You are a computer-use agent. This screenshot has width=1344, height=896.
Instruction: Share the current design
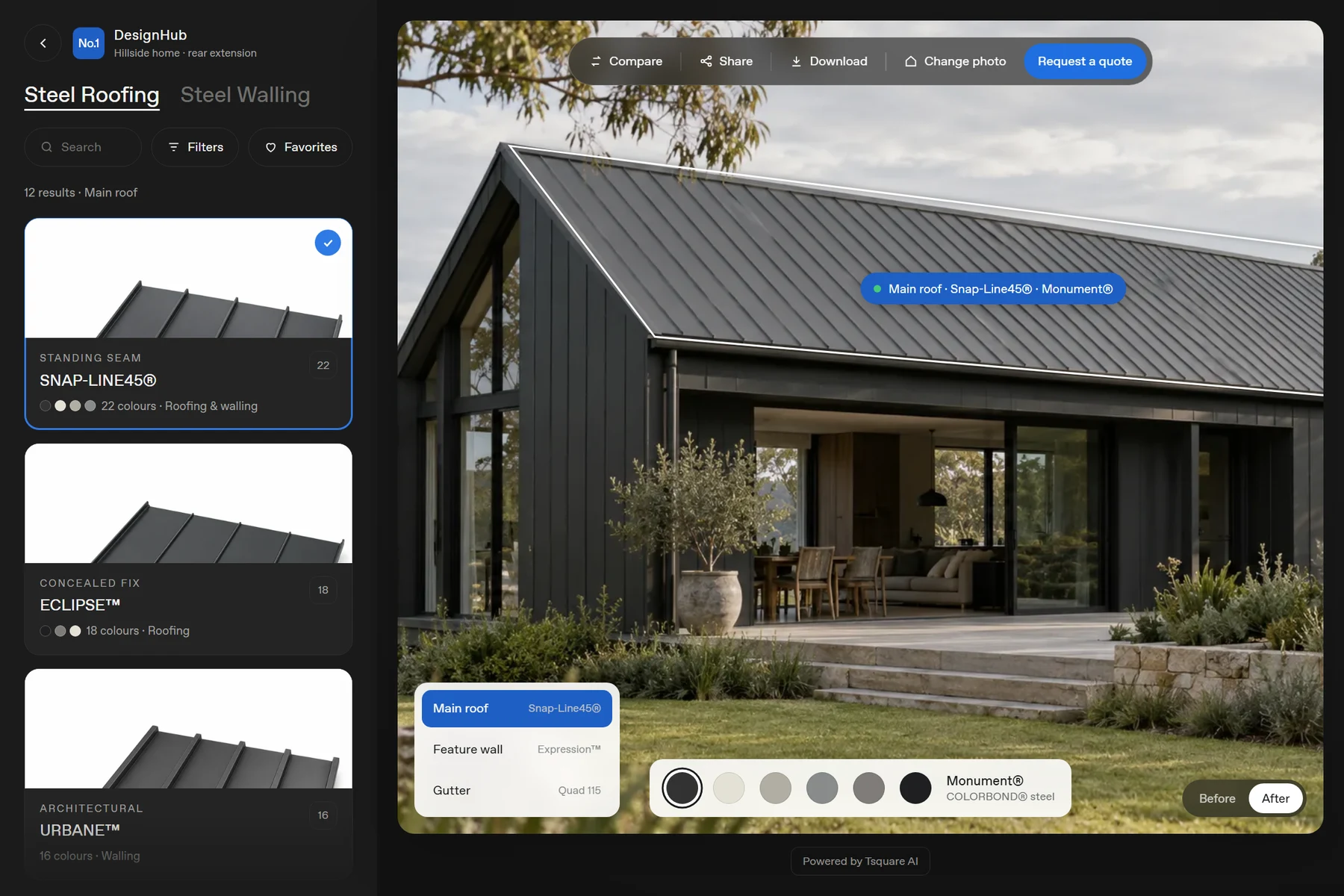click(x=726, y=61)
